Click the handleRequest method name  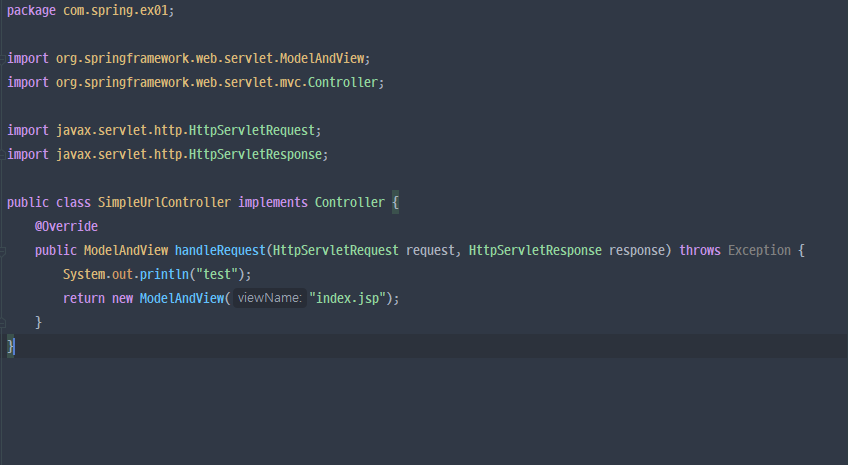coord(220,250)
